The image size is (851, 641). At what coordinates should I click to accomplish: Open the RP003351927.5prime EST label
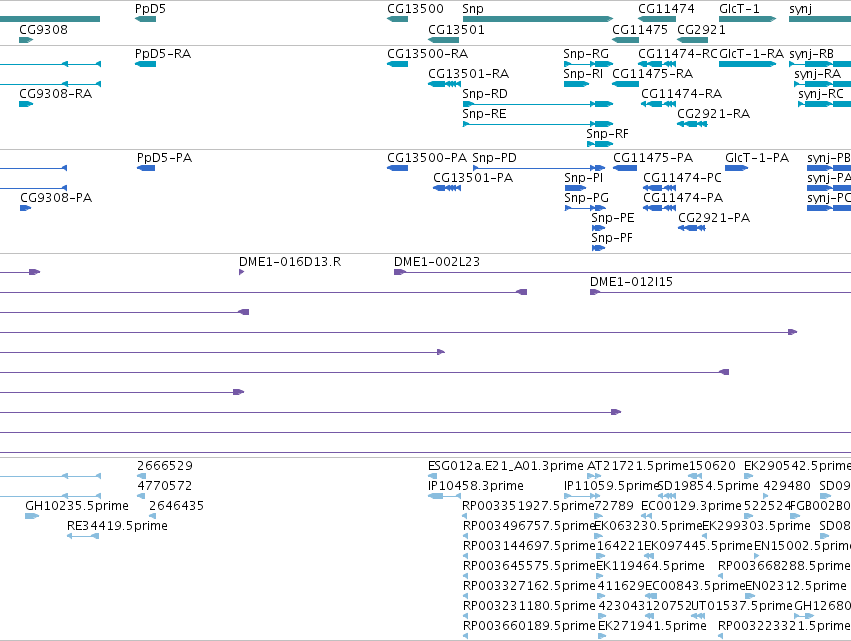point(528,506)
